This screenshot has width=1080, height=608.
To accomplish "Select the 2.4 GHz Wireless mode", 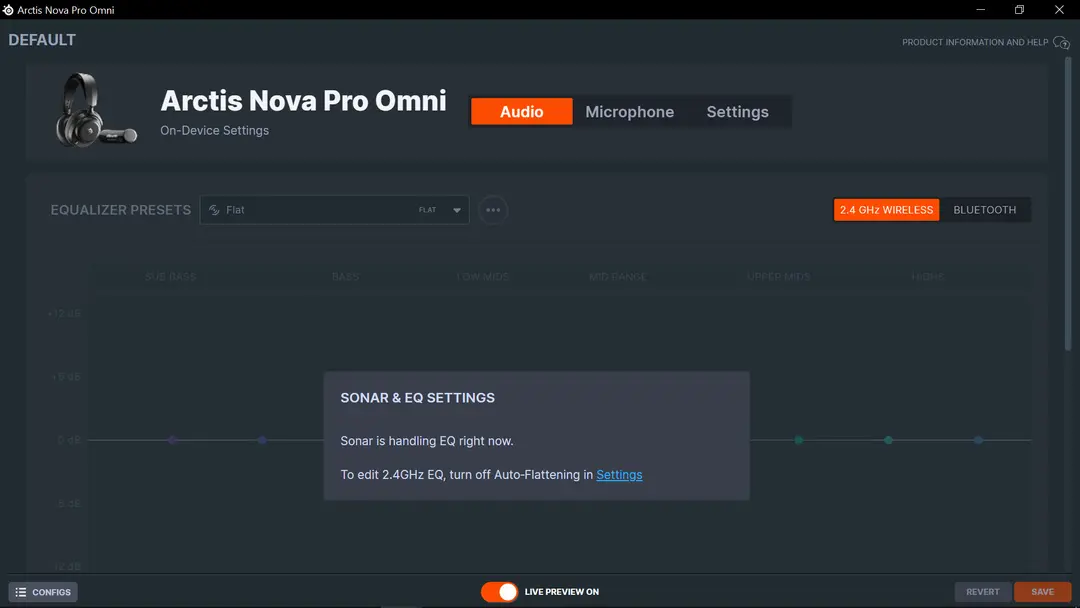I will [886, 210].
